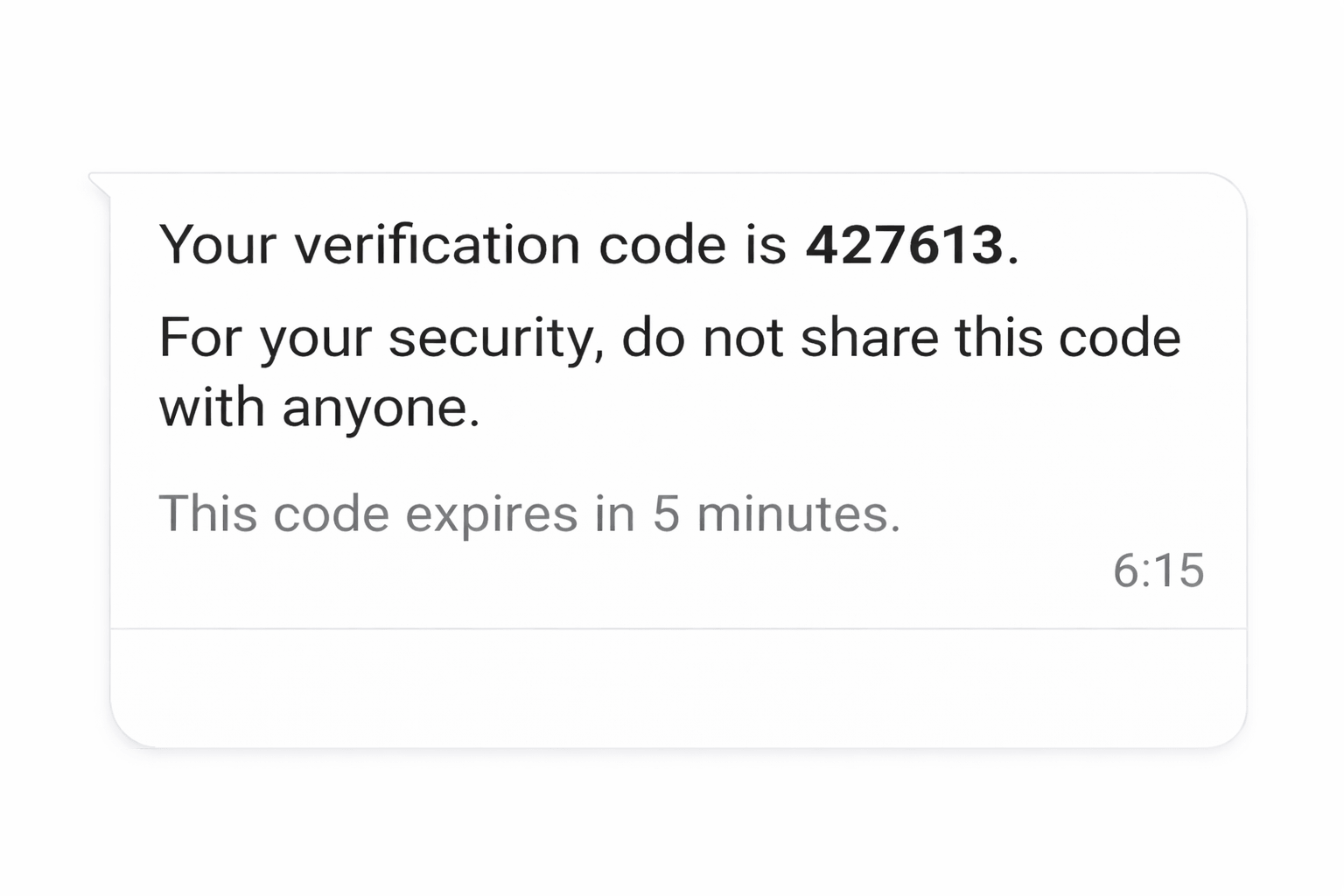Screen dimensions: 1344x896
Task: Click the "This code expires in 5 minutes" text
Action: pyautogui.click(x=528, y=514)
